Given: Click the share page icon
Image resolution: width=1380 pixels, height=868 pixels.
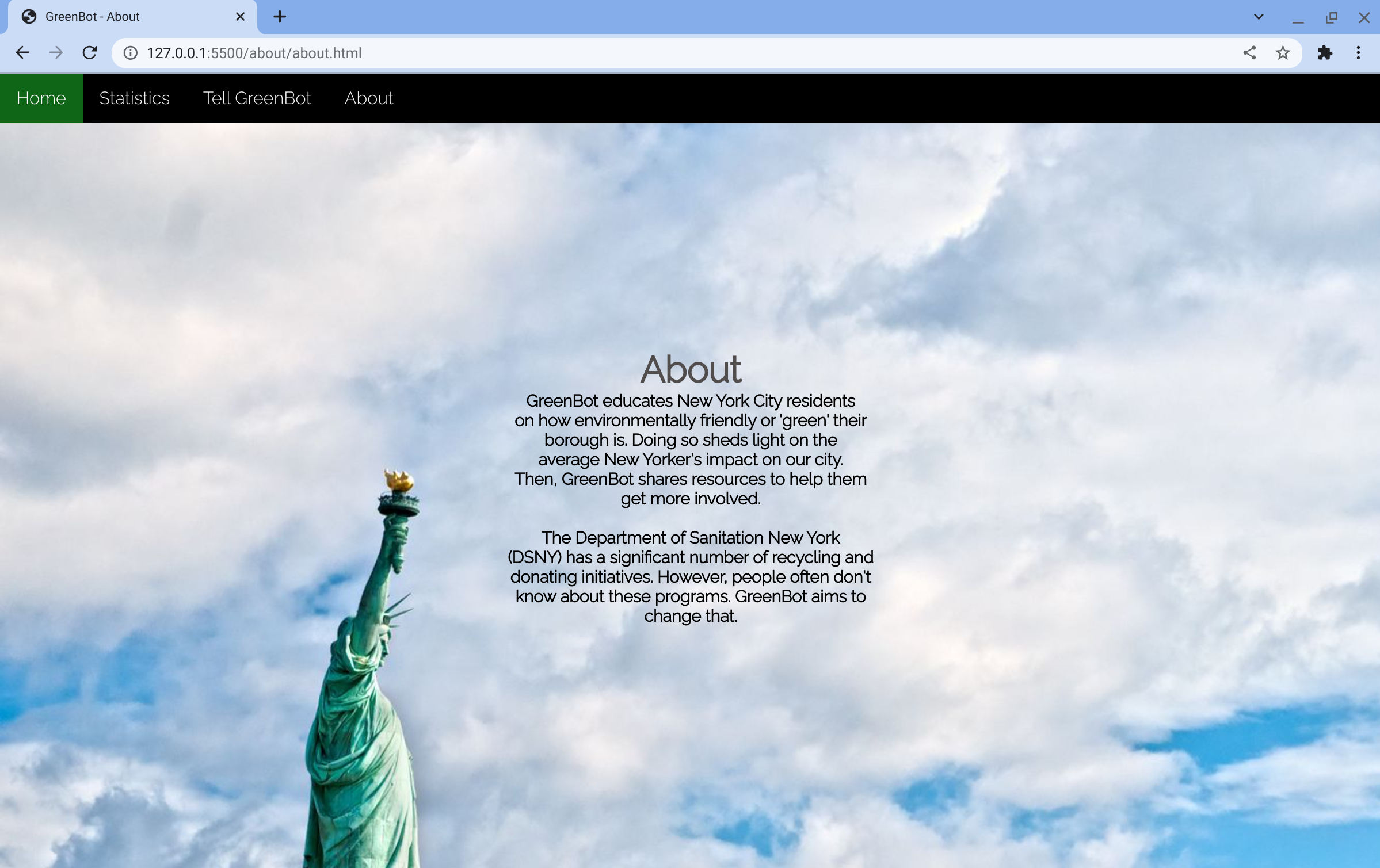Looking at the screenshot, I should click(1249, 53).
